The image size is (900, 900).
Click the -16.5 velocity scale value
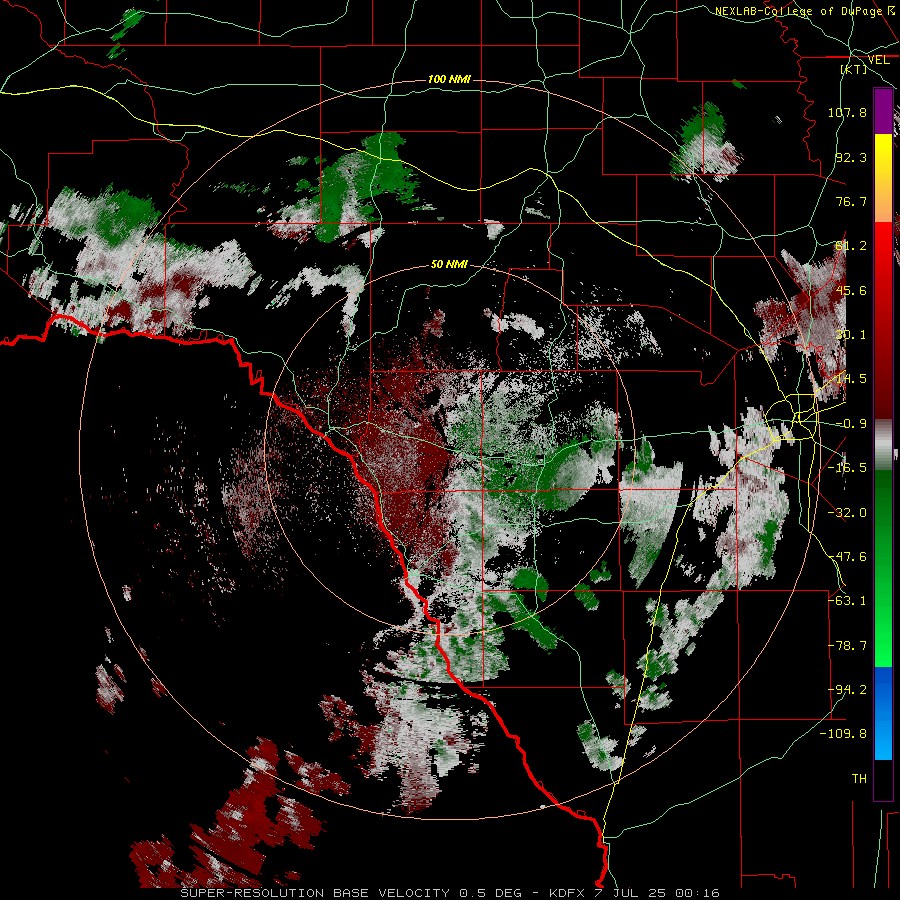coord(847,468)
